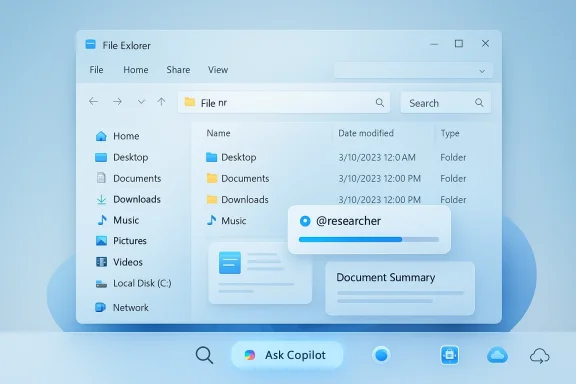Sort by the Name column header
This screenshot has height=384, width=576.
pyautogui.click(x=218, y=133)
